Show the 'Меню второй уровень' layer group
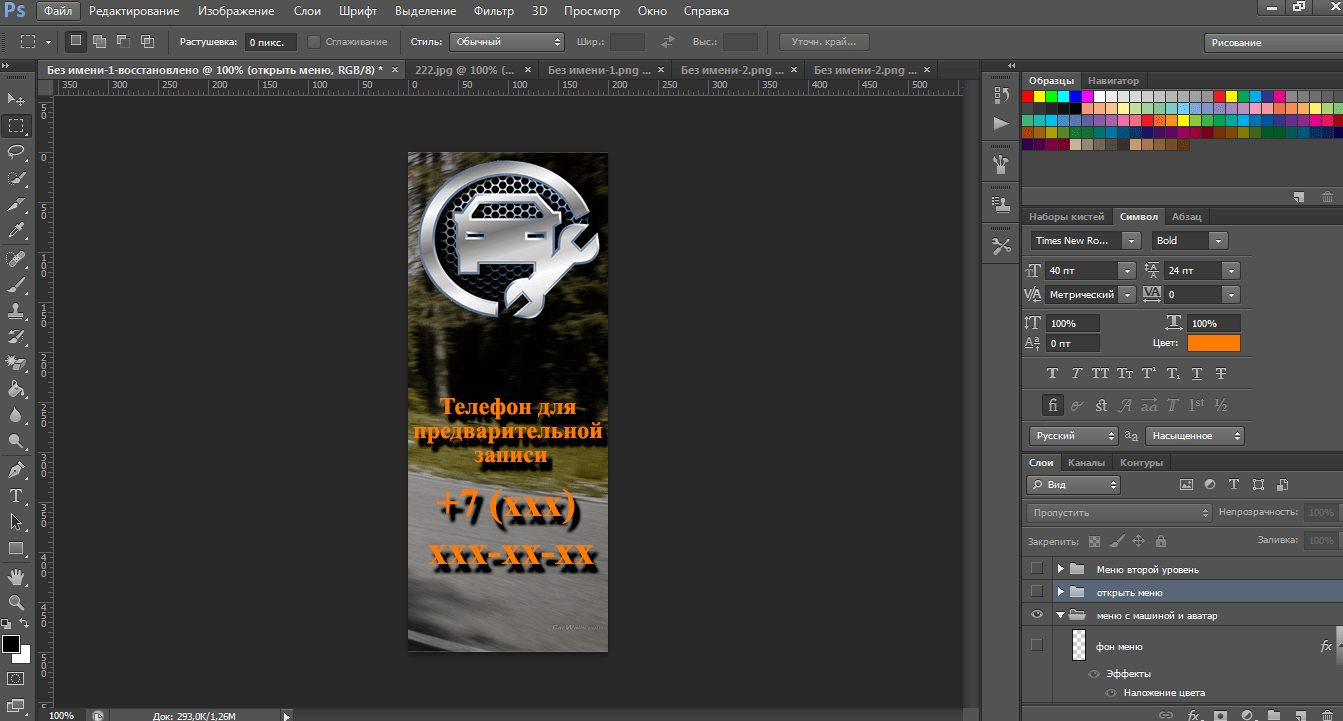 point(1037,568)
